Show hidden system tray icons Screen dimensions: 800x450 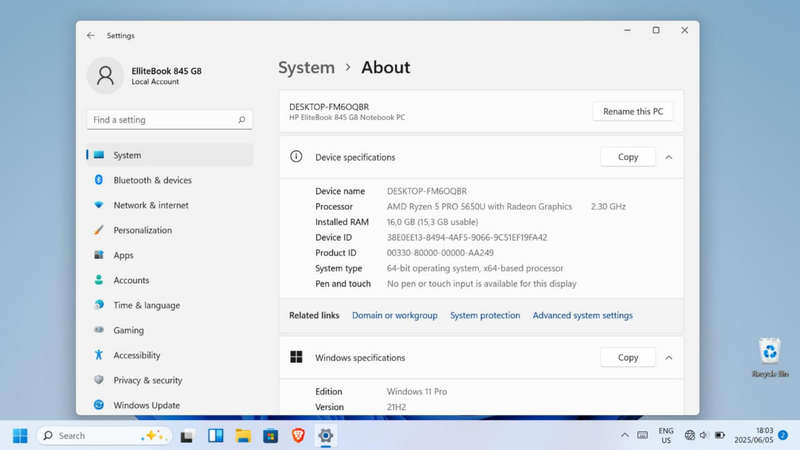[x=624, y=435]
